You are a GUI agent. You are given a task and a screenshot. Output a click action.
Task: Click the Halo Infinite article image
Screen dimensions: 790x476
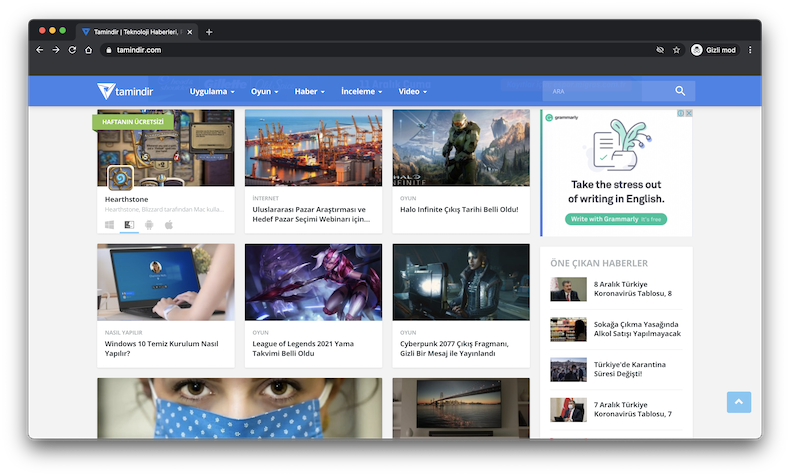click(461, 148)
